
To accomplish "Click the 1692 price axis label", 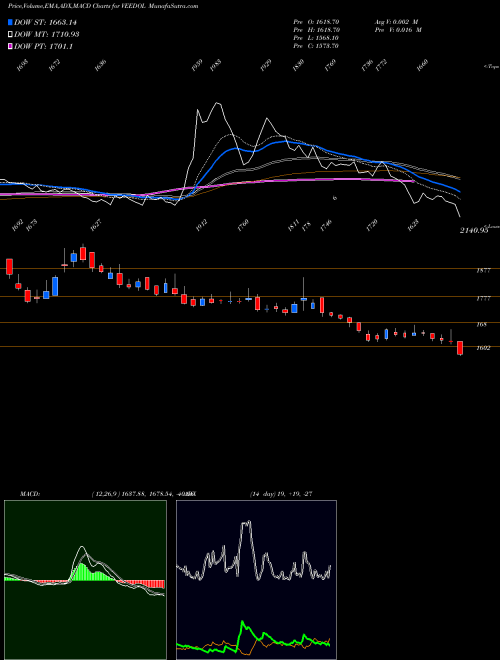I will (484, 348).
